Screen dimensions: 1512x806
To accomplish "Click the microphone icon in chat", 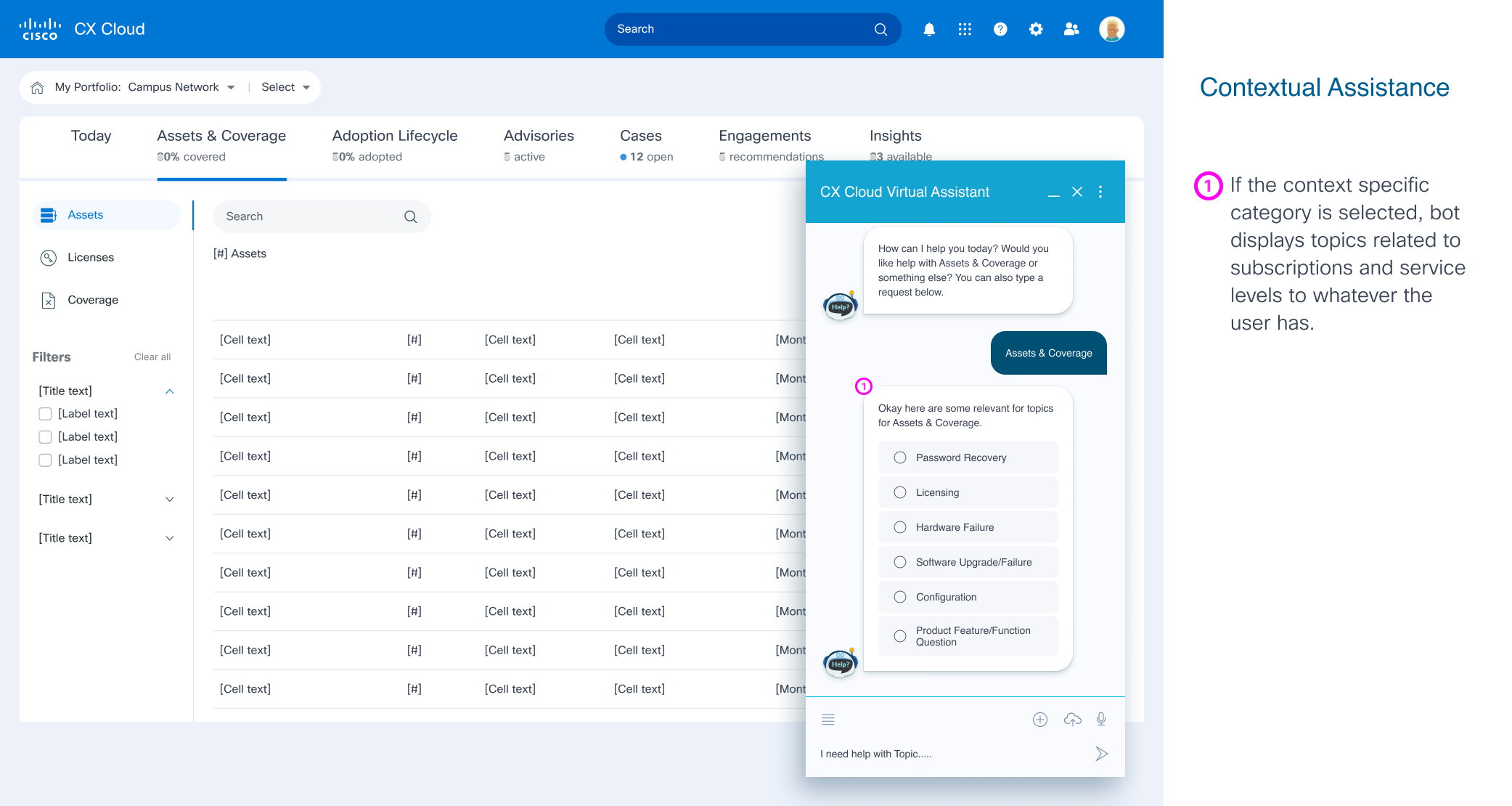I will pyautogui.click(x=1101, y=719).
